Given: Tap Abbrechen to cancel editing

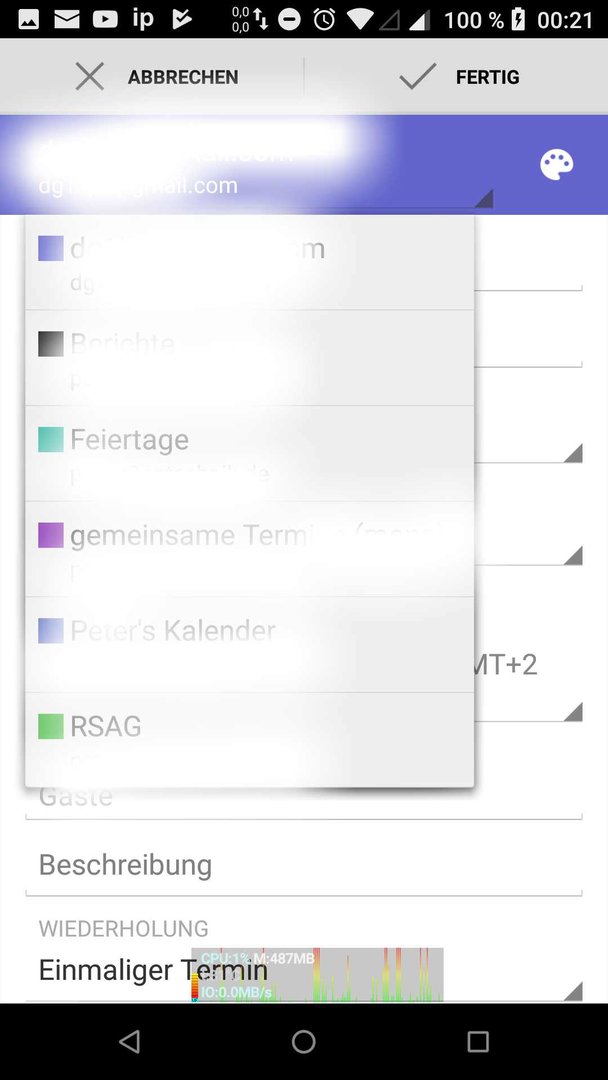Looking at the screenshot, I should (x=151, y=76).
